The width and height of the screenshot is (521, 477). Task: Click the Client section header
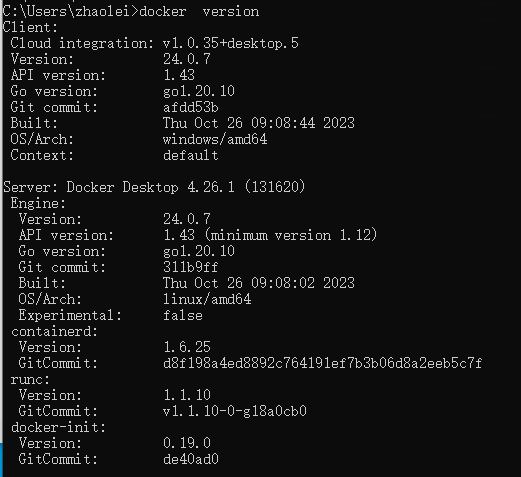point(30,27)
